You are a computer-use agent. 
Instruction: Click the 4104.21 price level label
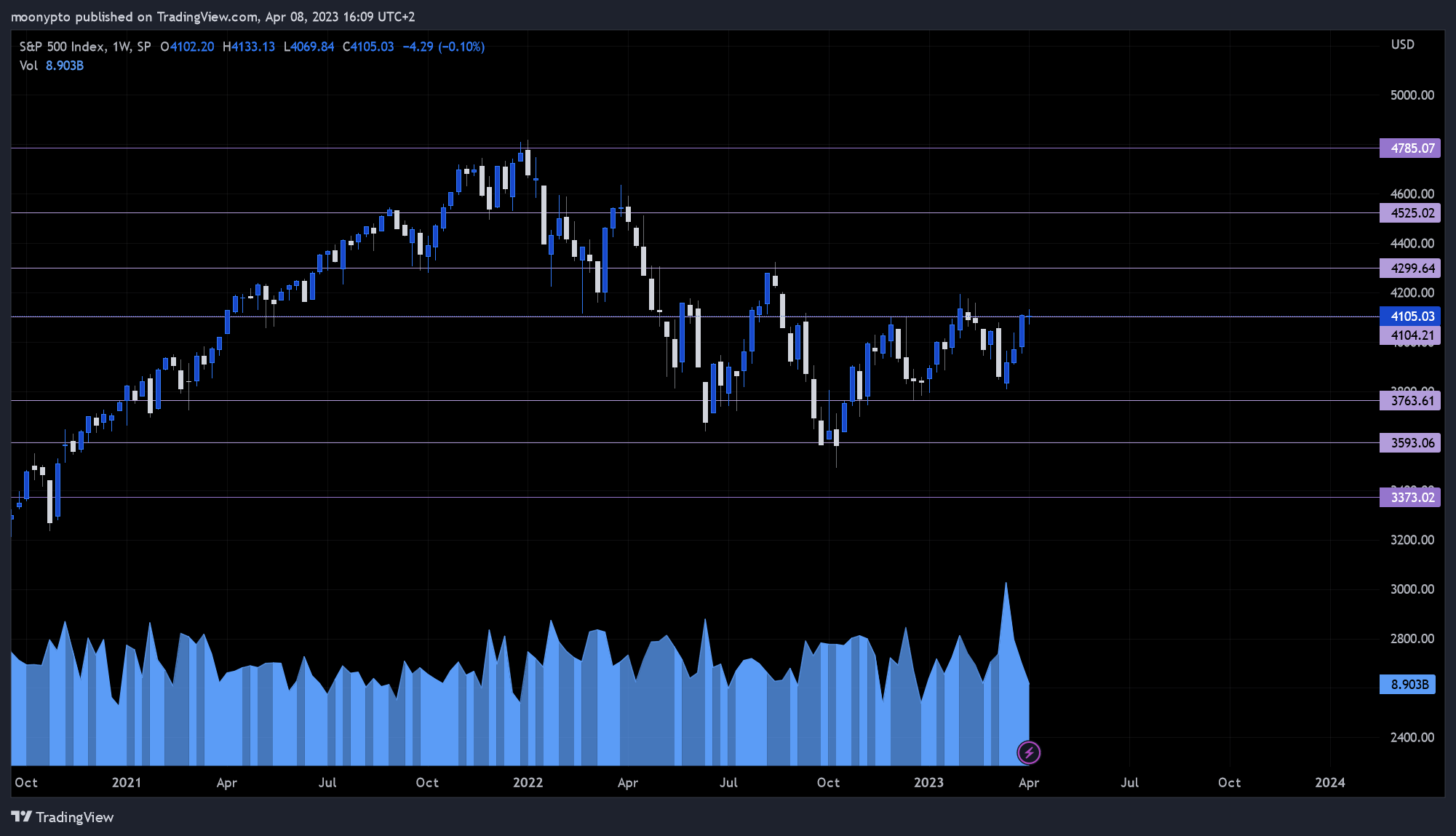tap(1410, 335)
